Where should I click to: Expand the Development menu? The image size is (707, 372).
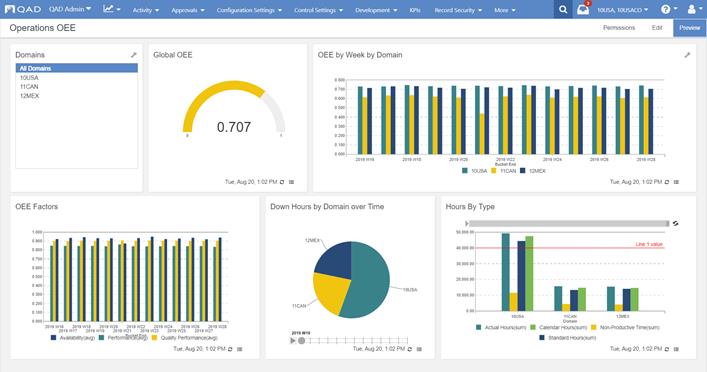pos(376,10)
